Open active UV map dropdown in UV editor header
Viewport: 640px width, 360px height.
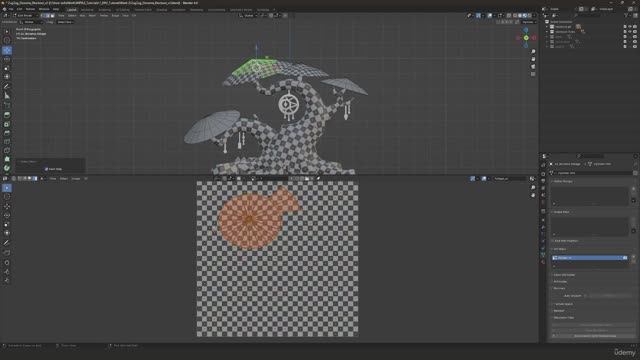(509, 179)
